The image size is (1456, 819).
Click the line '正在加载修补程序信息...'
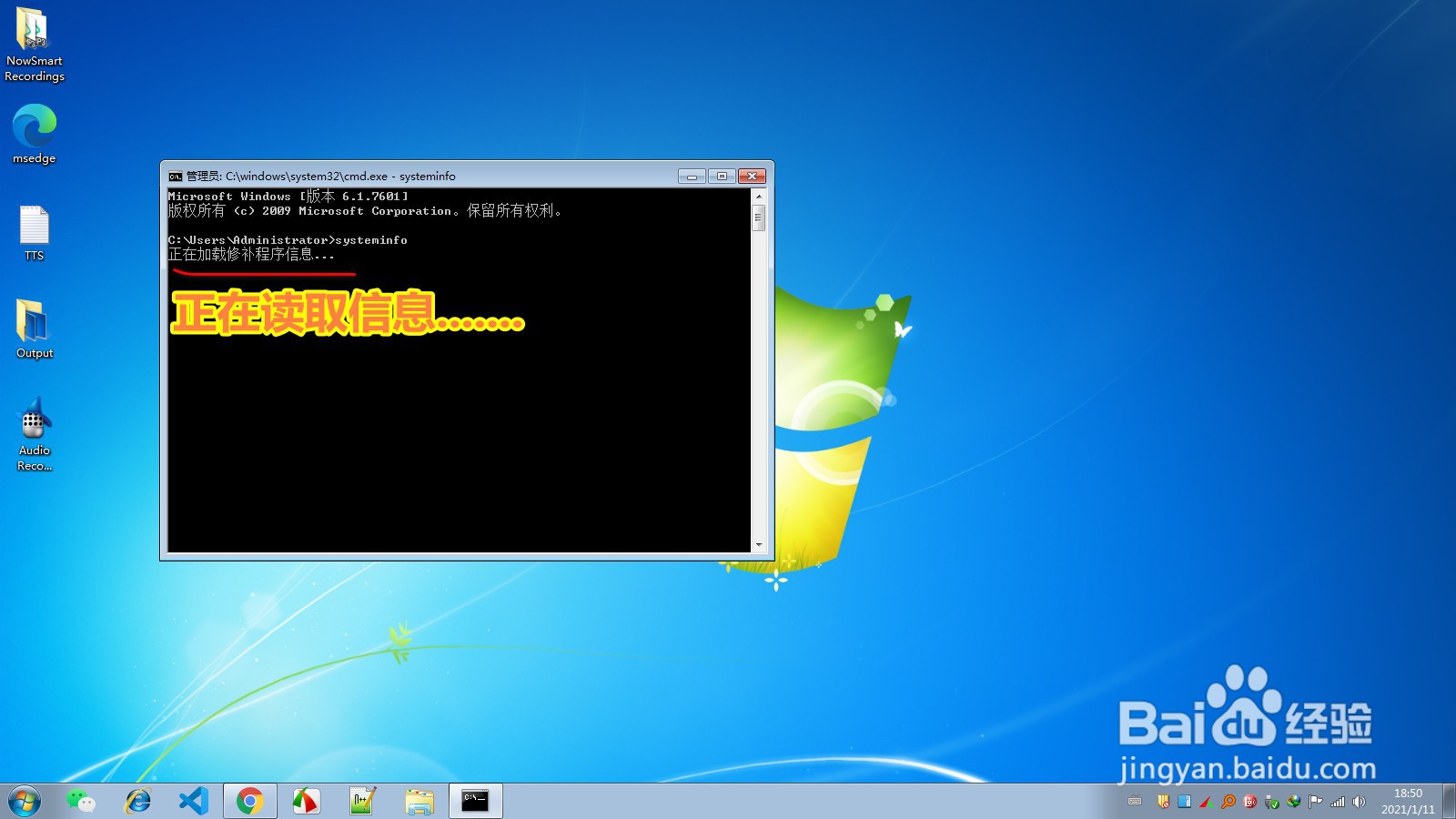coord(251,255)
